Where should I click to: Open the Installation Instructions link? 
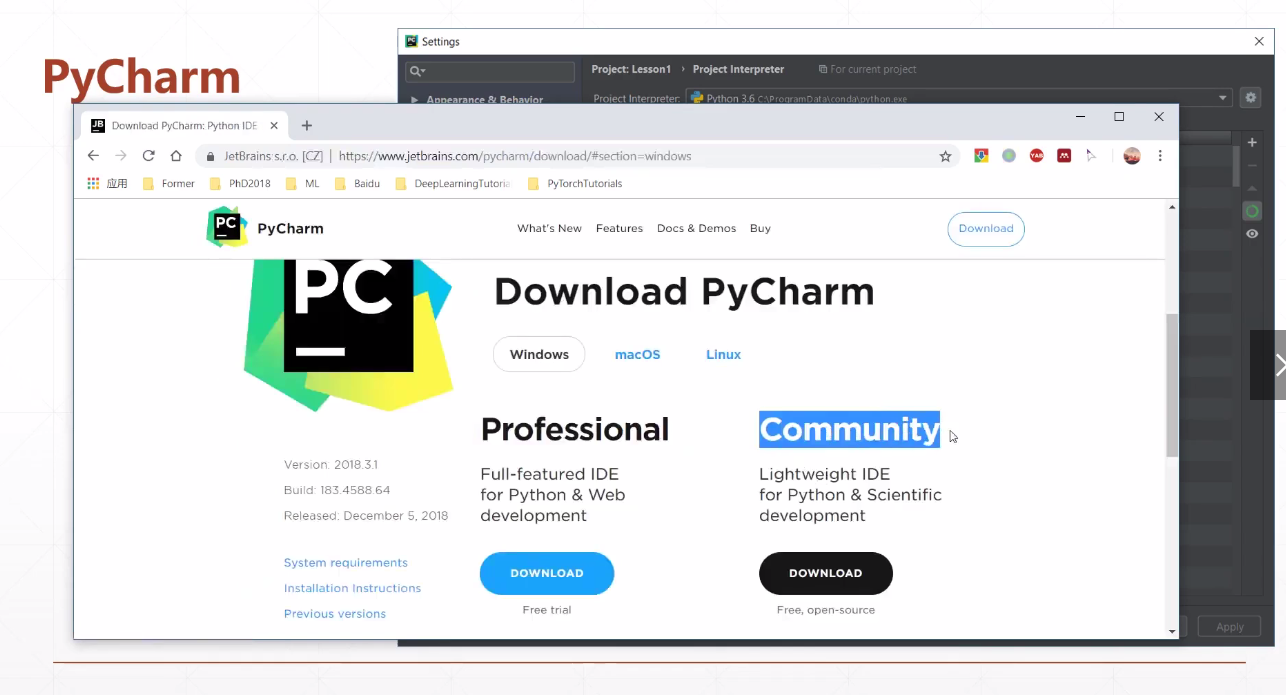(x=352, y=588)
